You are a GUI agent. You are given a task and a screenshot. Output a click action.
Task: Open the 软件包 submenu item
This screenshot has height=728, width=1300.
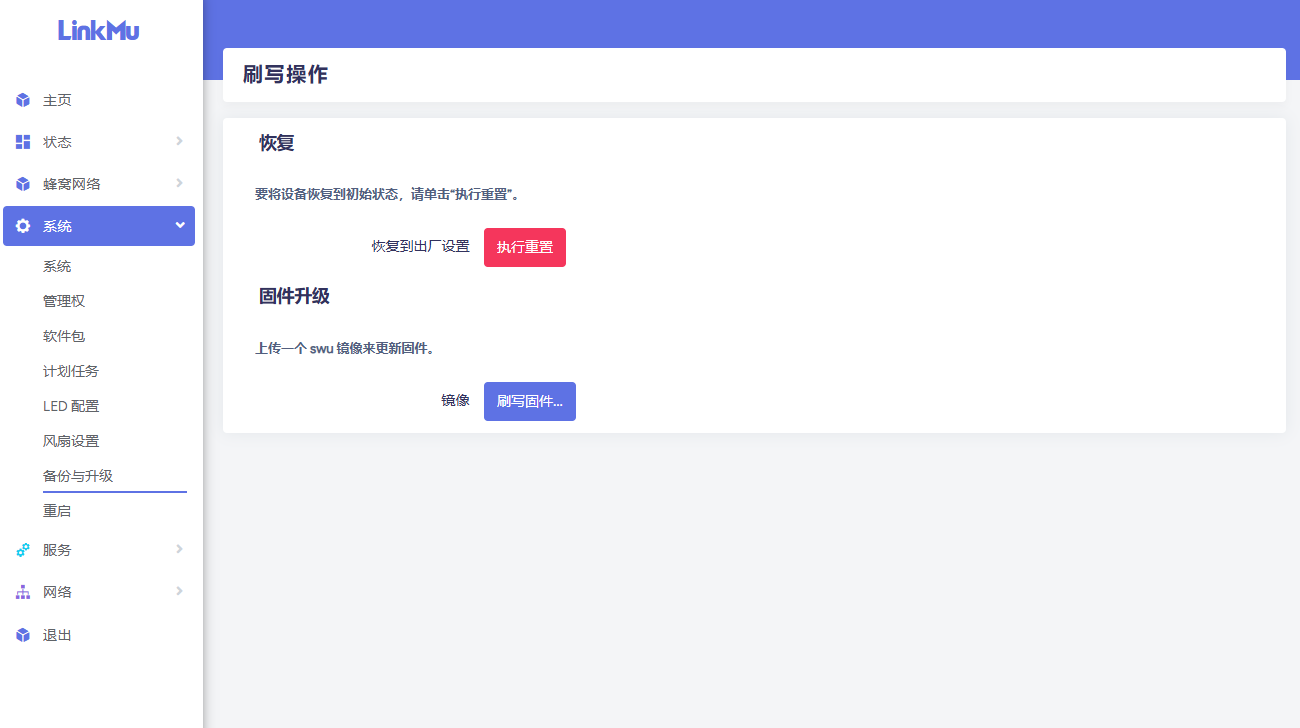coord(64,336)
